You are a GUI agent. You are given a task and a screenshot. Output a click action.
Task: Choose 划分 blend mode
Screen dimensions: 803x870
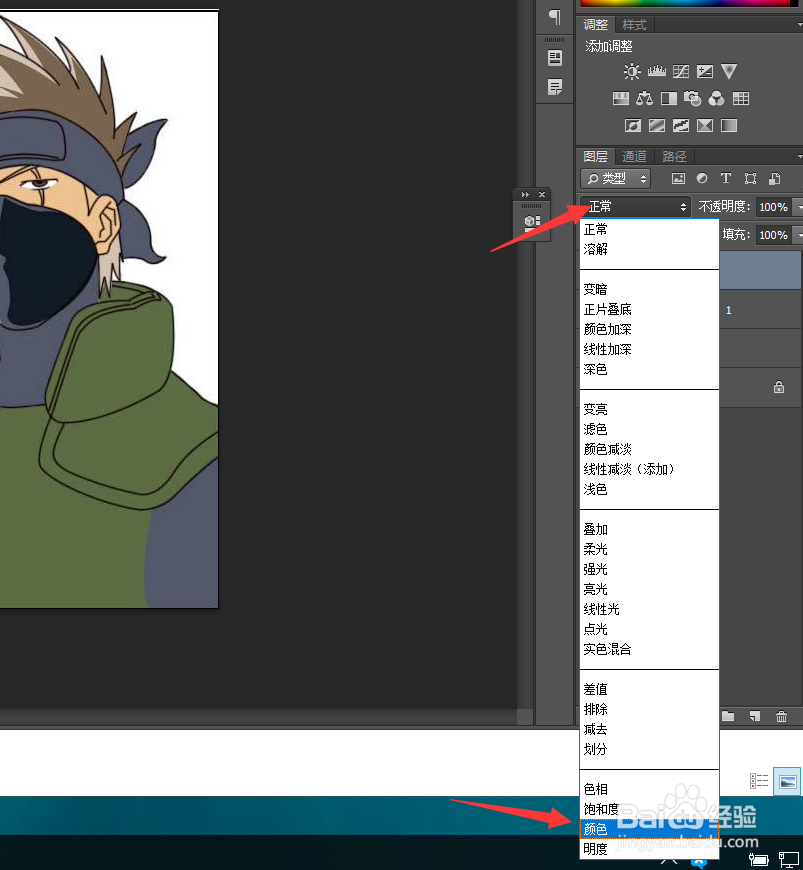pos(649,749)
